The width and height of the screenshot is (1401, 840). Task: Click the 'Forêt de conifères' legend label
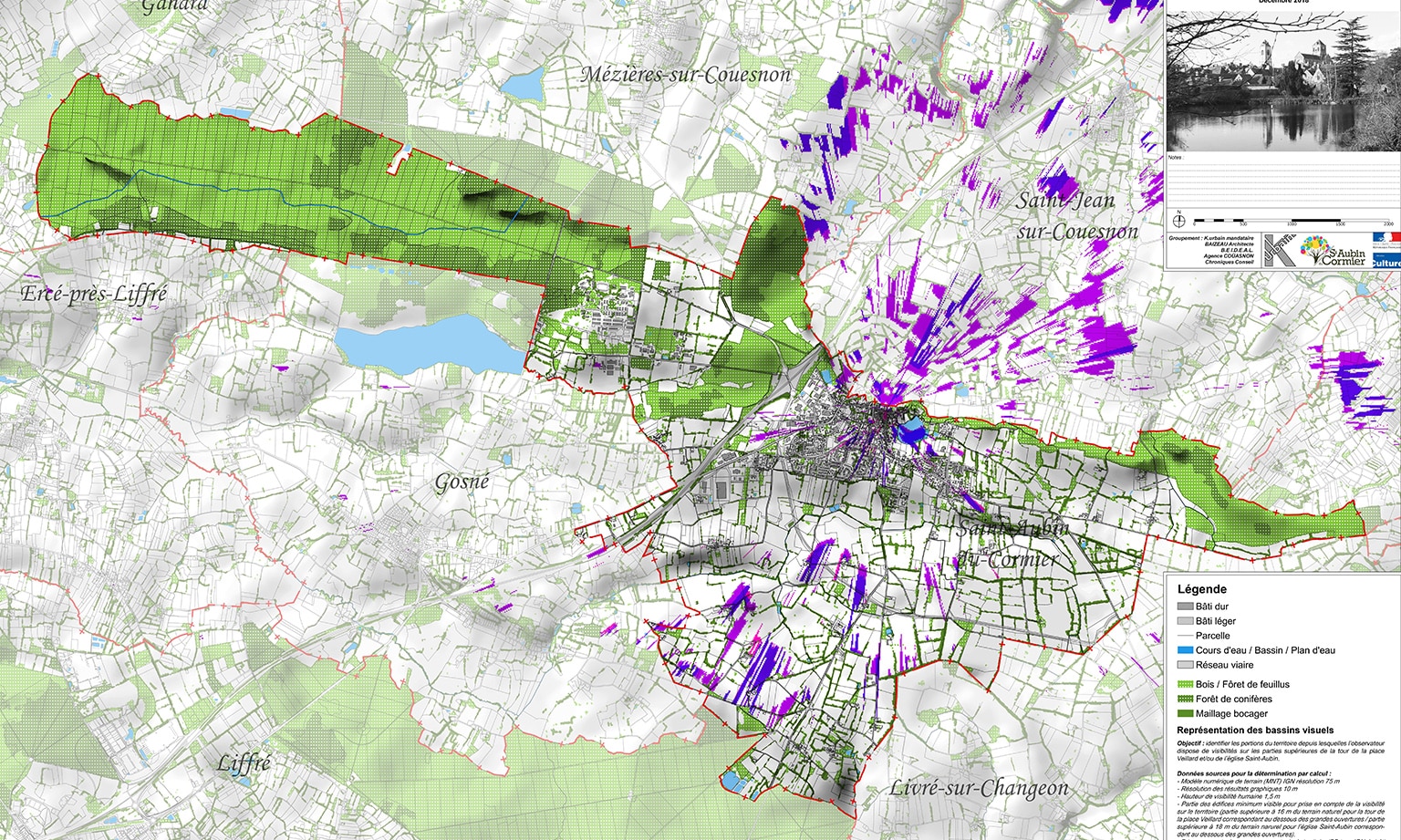(1234, 699)
